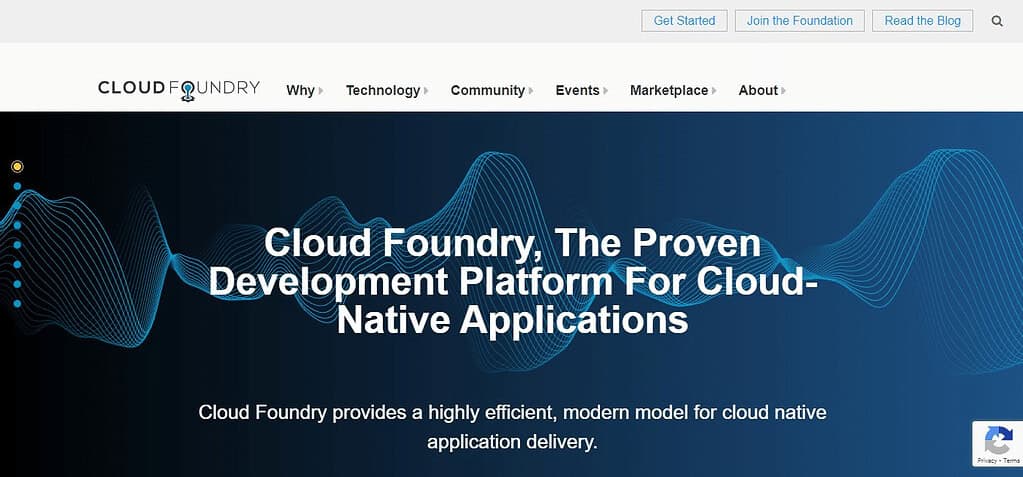Expand the arrow beside About
This screenshot has width=1023, height=477.
point(784,91)
